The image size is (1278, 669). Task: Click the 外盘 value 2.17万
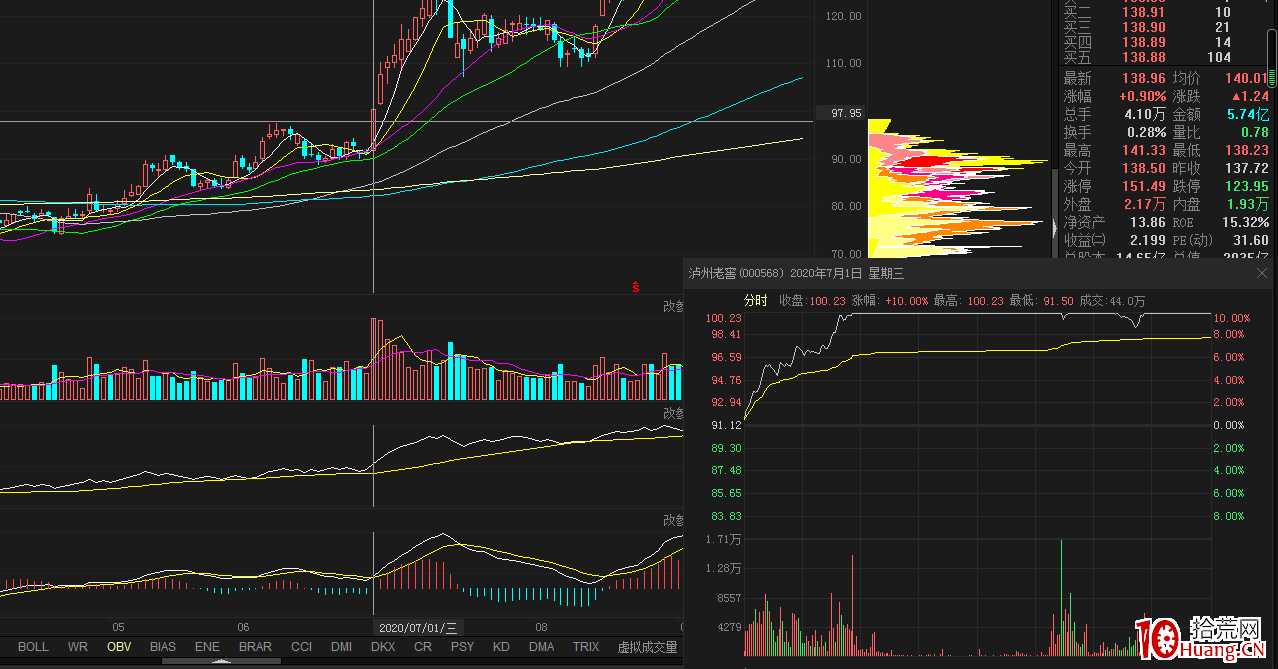click(x=1145, y=204)
